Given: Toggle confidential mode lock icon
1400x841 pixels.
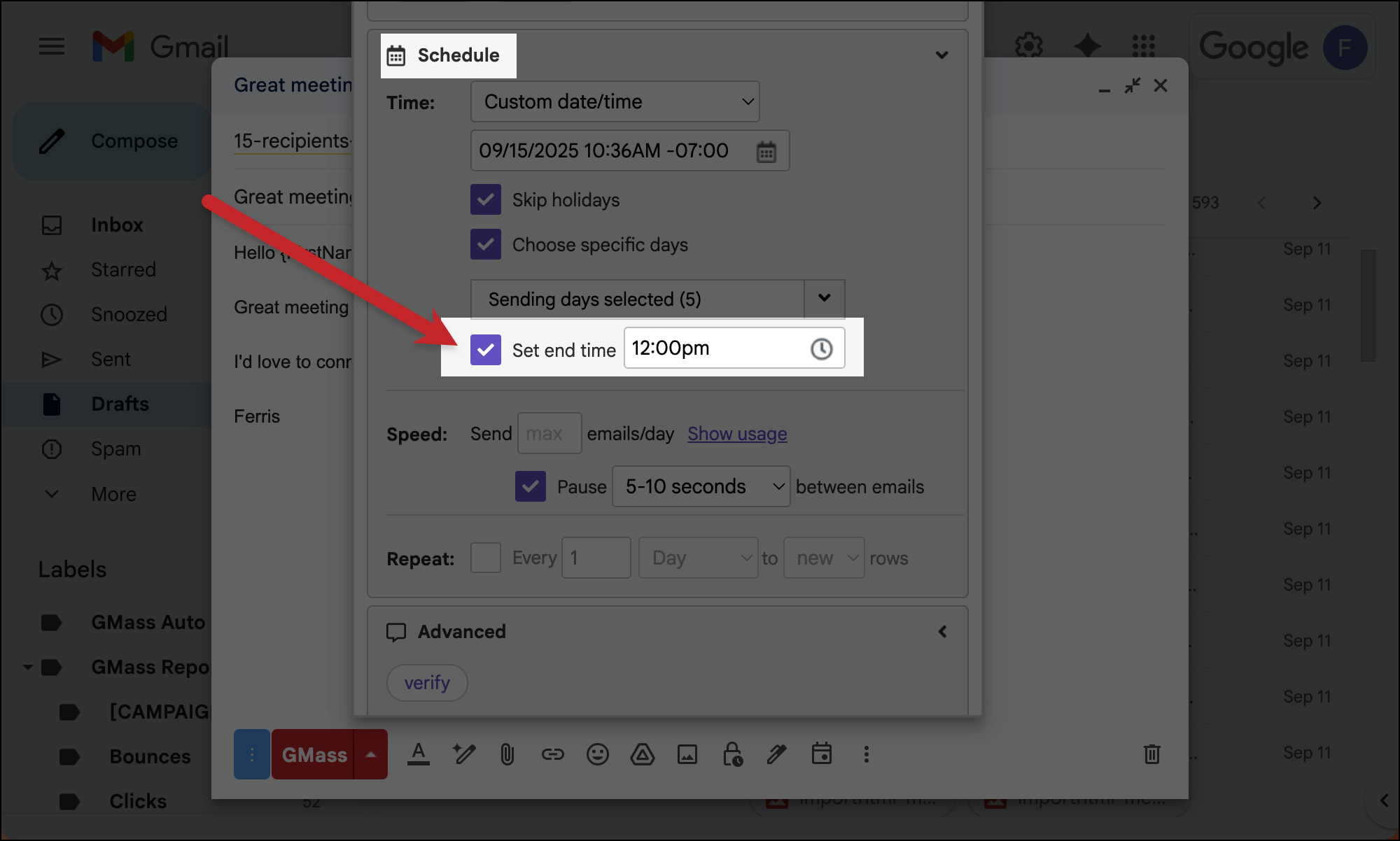Looking at the screenshot, I should pyautogui.click(x=732, y=754).
